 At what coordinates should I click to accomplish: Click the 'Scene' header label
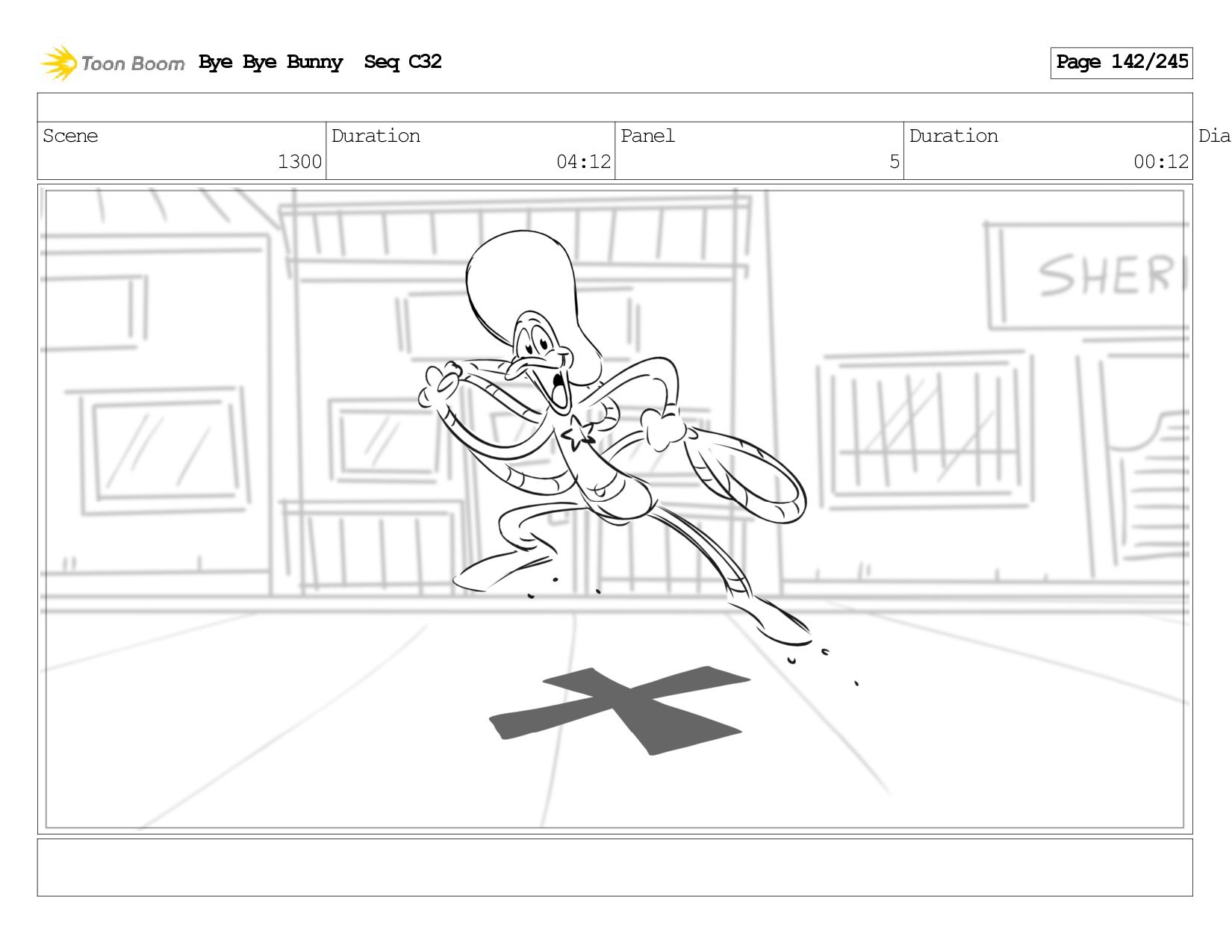coord(70,136)
